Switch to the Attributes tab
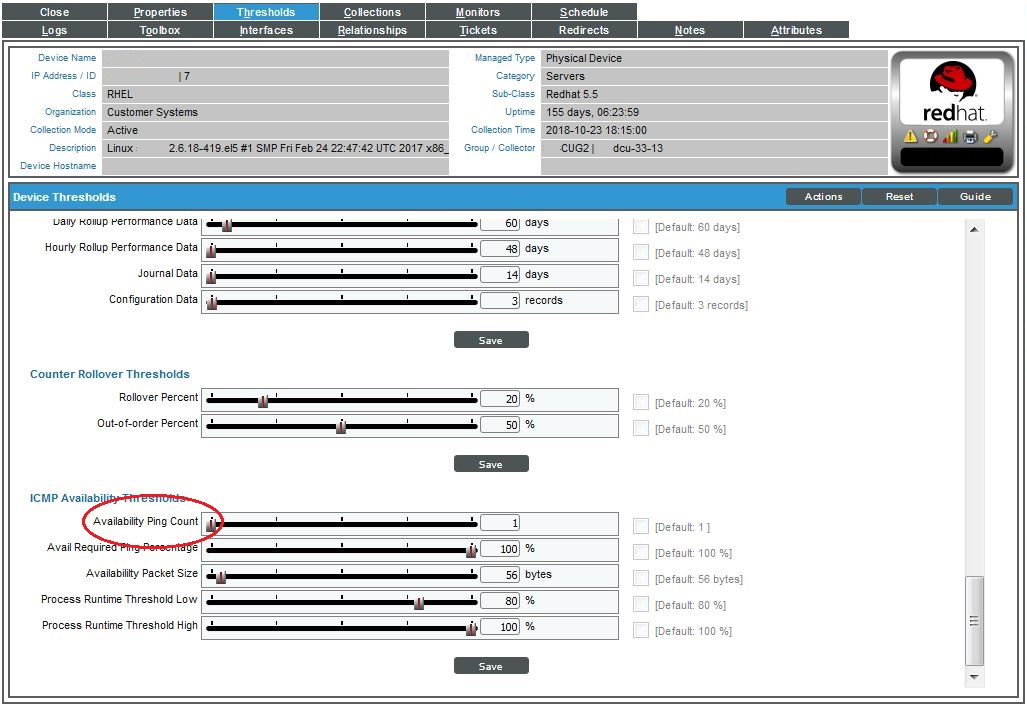 click(x=796, y=29)
